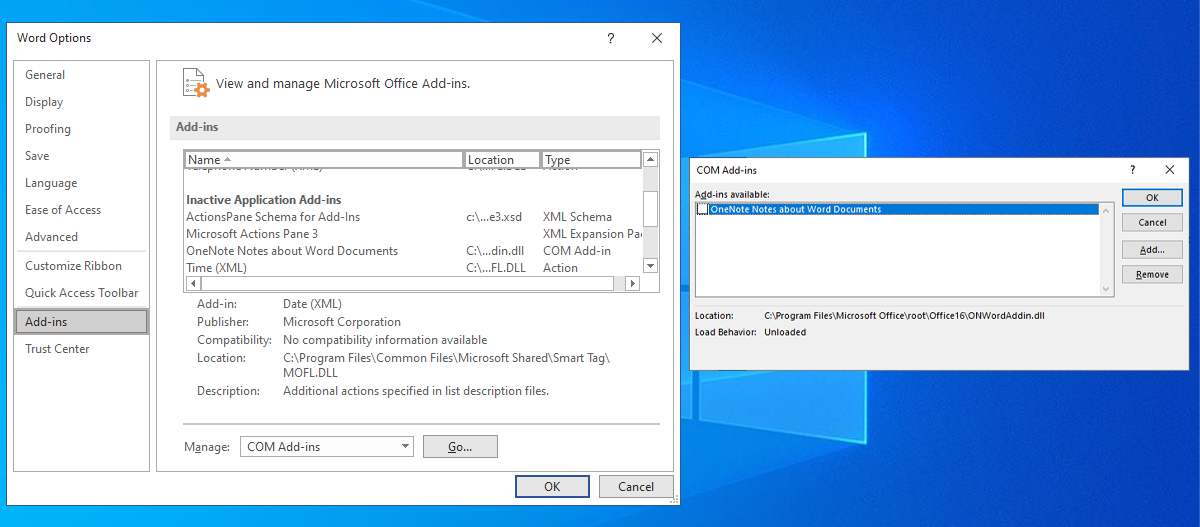Open Proofing options category
This screenshot has width=1200, height=527.
point(80,129)
